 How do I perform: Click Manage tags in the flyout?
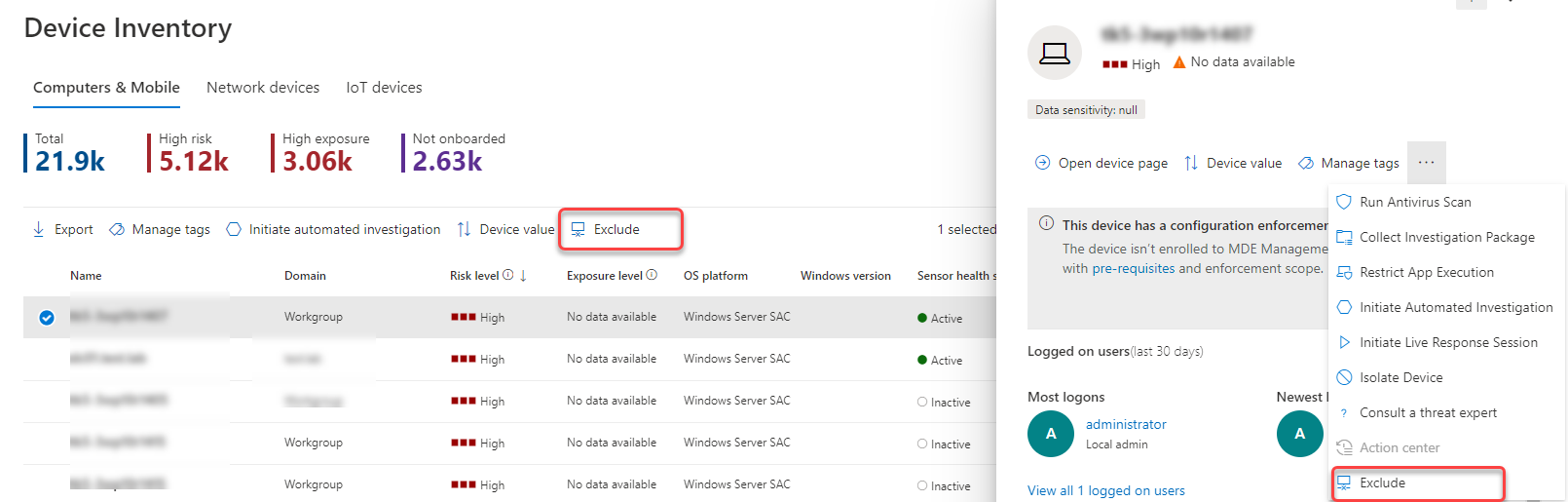pos(1349,163)
